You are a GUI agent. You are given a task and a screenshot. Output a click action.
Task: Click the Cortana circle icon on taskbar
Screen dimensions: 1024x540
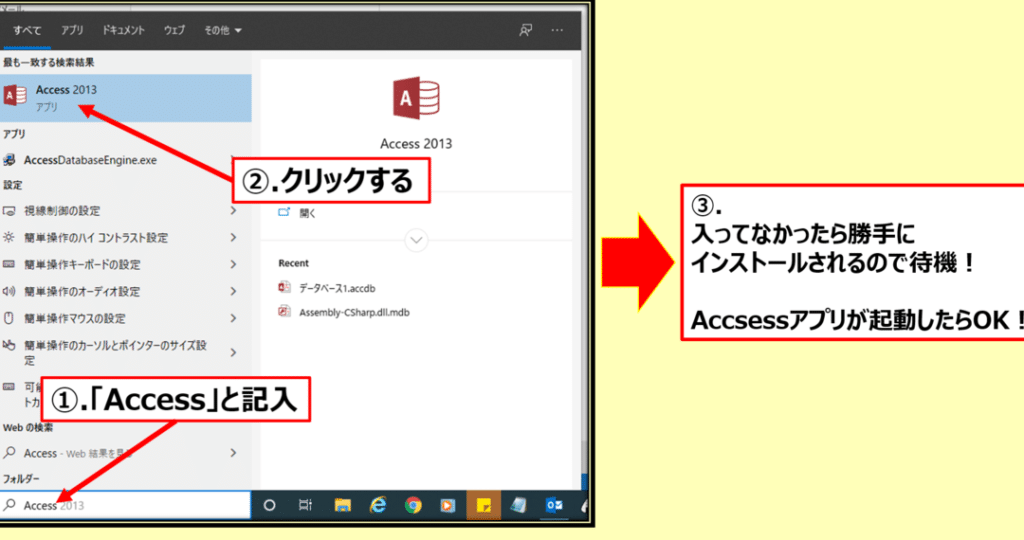tap(269, 506)
